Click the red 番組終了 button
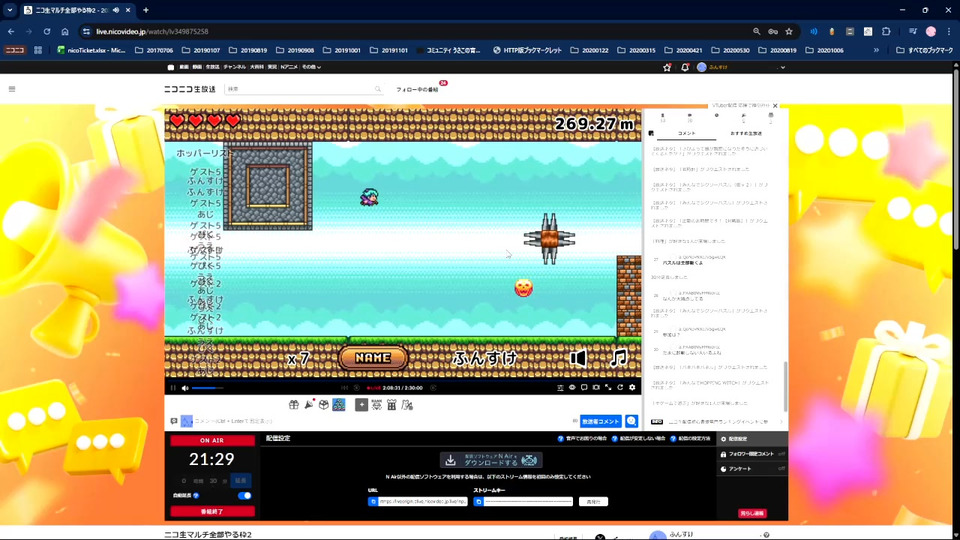The image size is (960, 540). [x=212, y=511]
